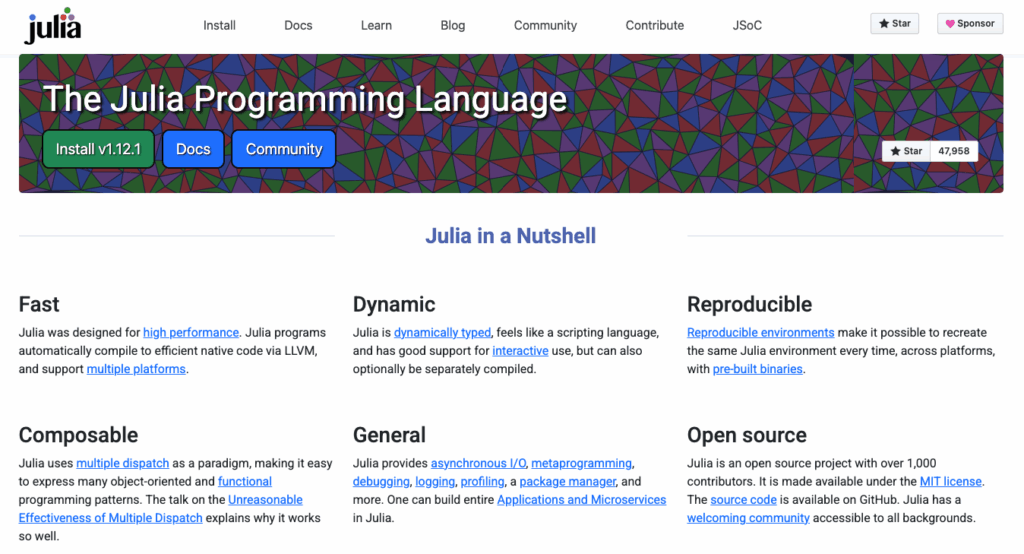1024x554 pixels.
Task: Open the Install menu item
Action: (x=219, y=25)
